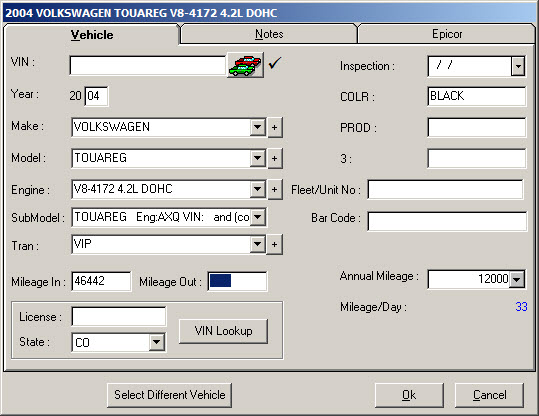
Task: Open the Inspection date dropdown
Action: click(x=518, y=66)
